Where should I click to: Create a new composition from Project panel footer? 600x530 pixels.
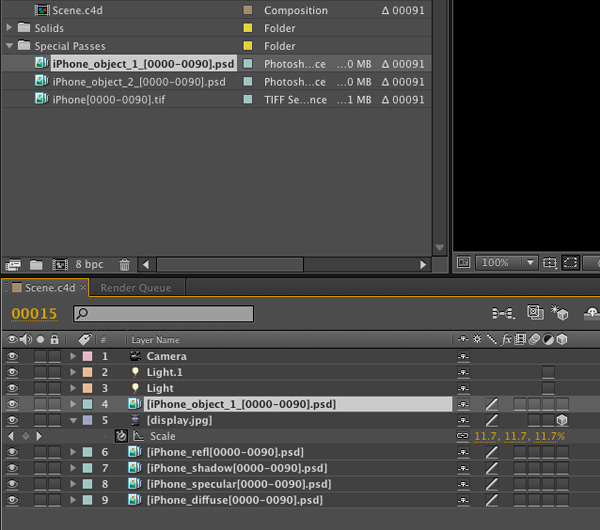click(x=60, y=264)
